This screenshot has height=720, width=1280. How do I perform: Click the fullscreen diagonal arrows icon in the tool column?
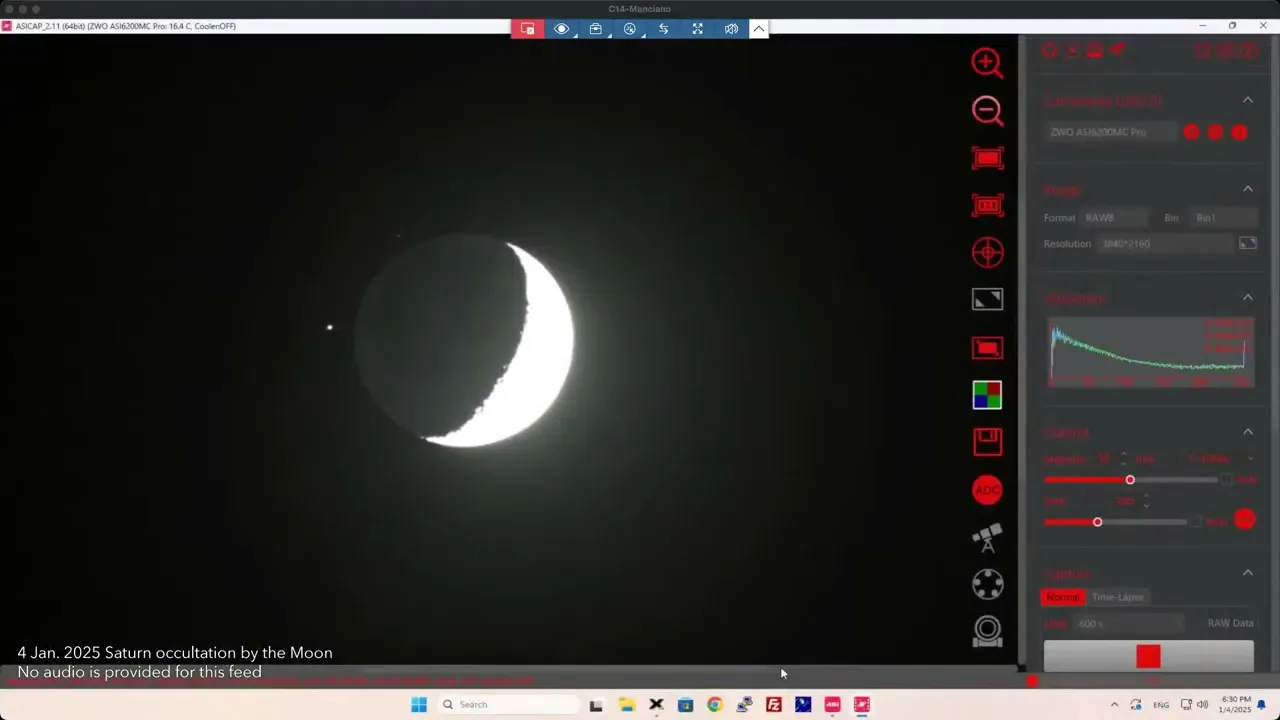(x=987, y=299)
